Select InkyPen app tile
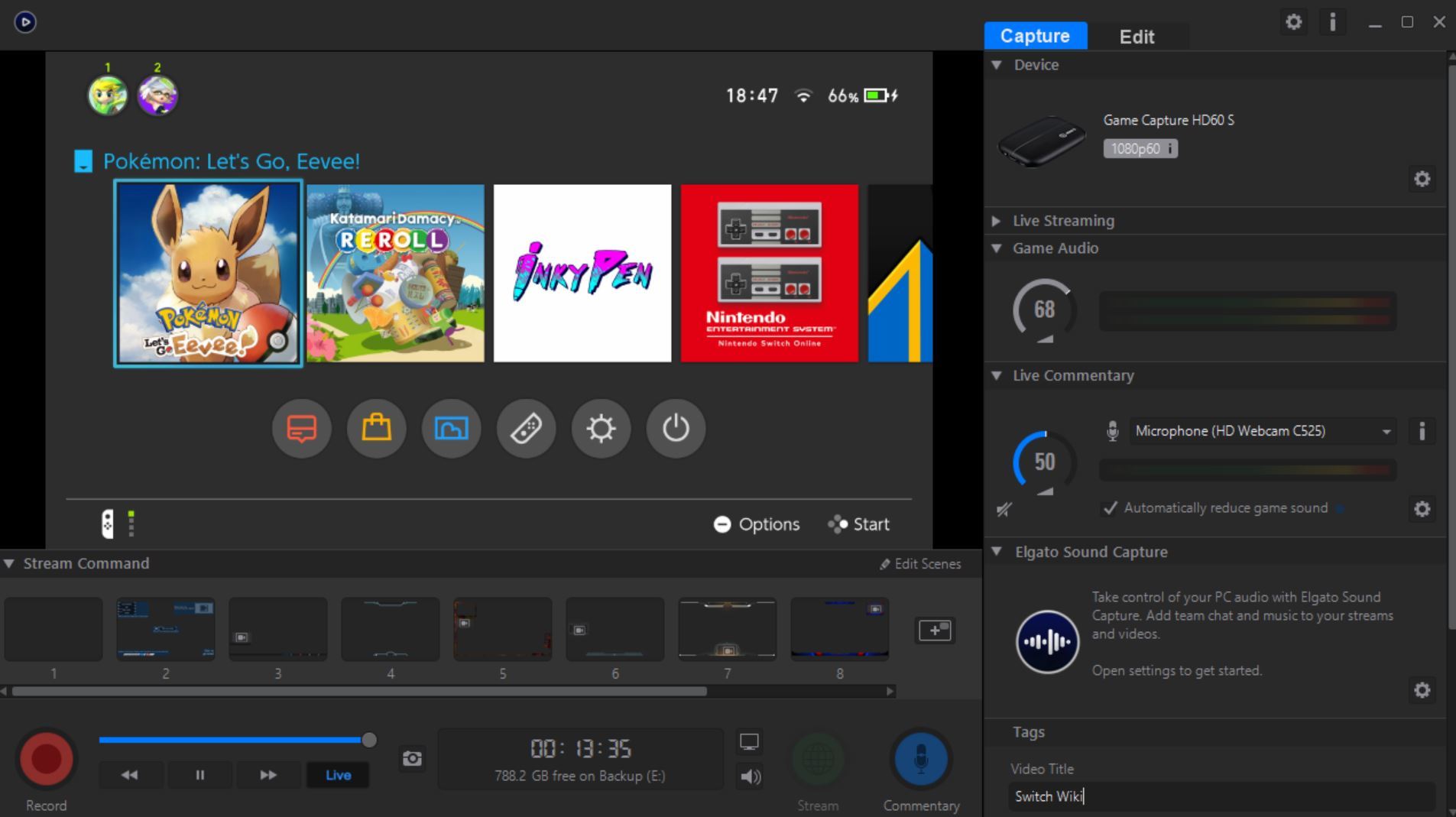The image size is (1456, 817). [x=582, y=274]
